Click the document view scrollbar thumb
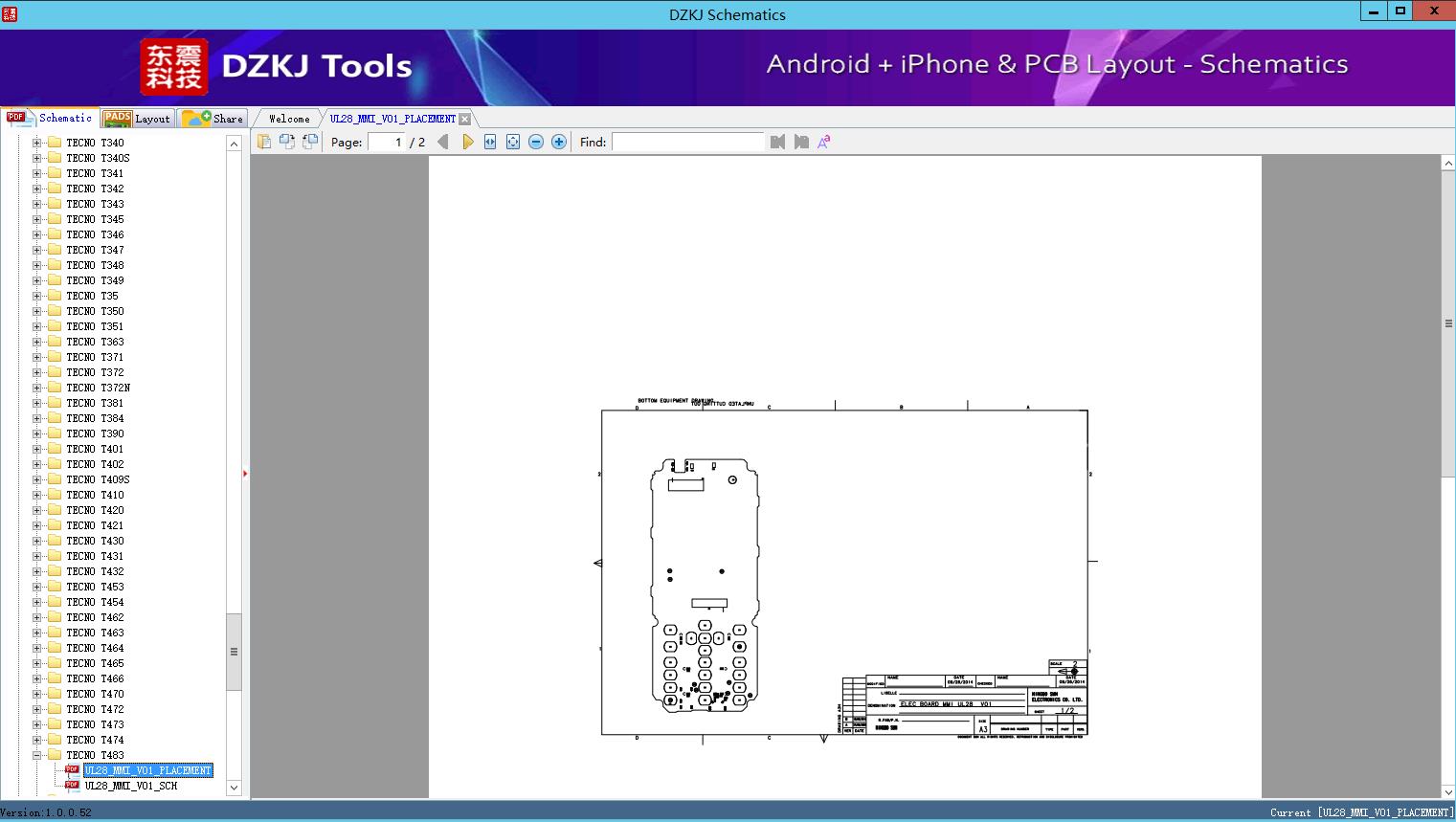This screenshot has width=1456, height=822. click(1448, 323)
